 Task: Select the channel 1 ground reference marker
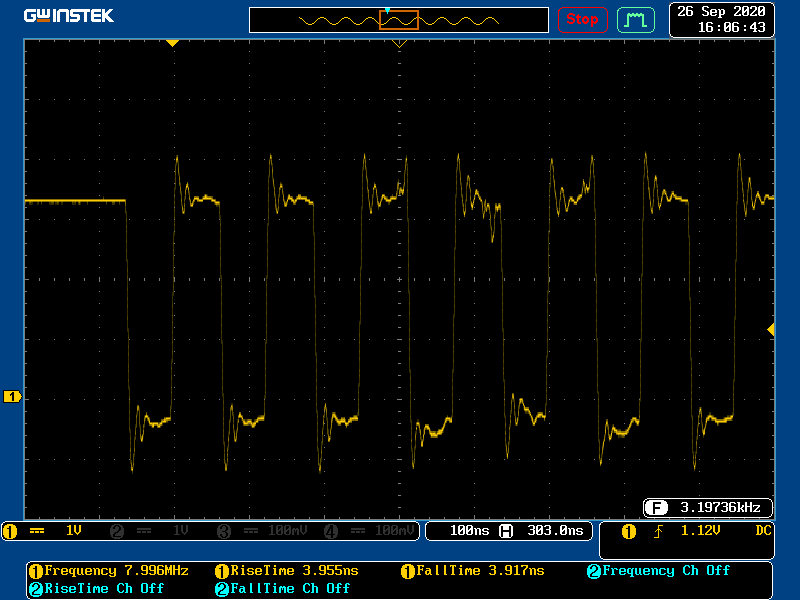(12, 397)
